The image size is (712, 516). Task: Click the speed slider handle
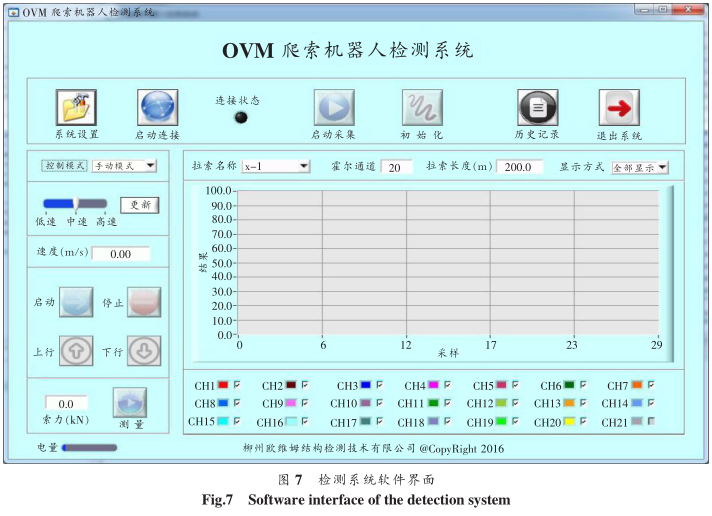coord(76,204)
